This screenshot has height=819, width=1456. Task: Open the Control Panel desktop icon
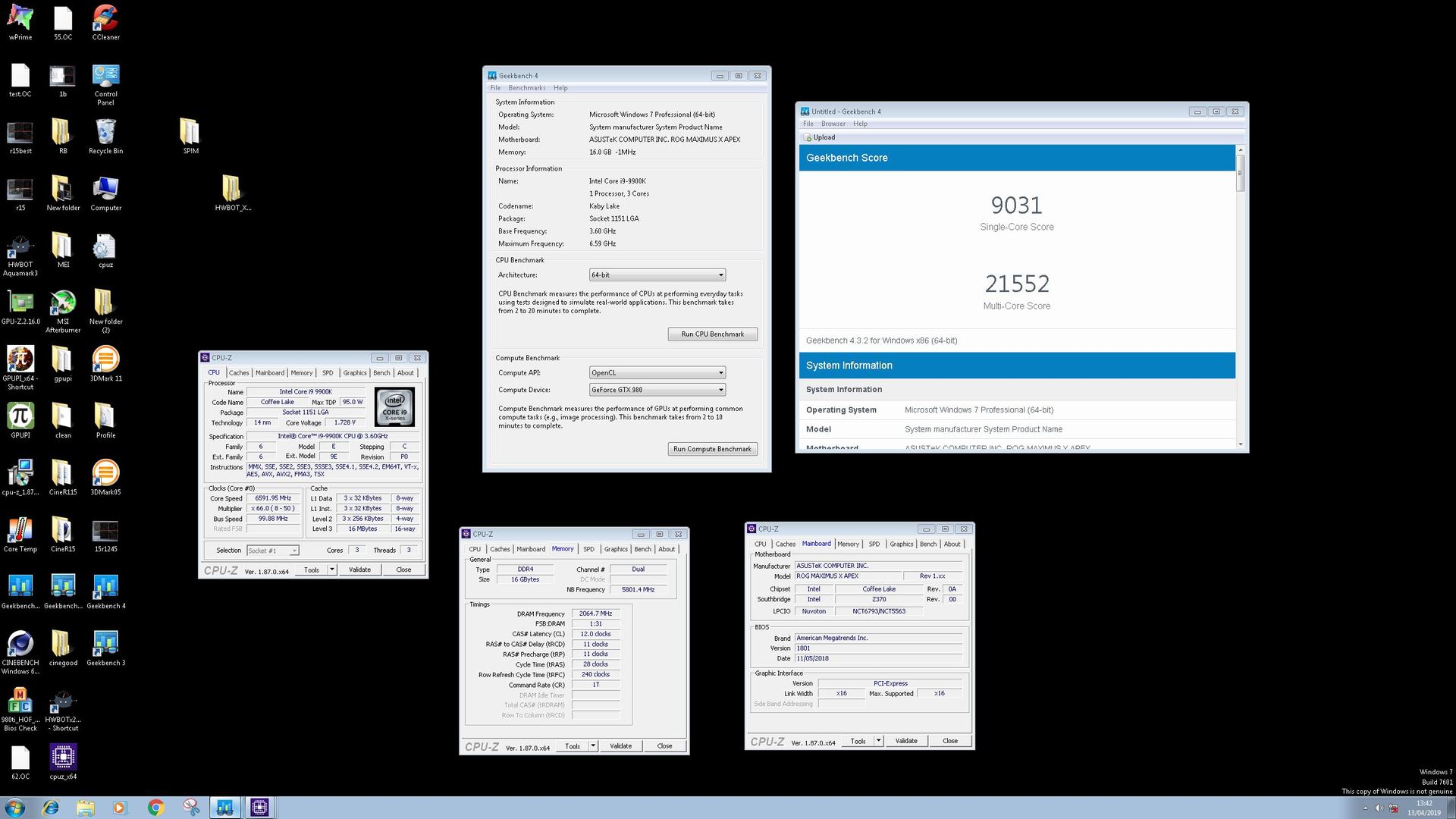[105, 84]
